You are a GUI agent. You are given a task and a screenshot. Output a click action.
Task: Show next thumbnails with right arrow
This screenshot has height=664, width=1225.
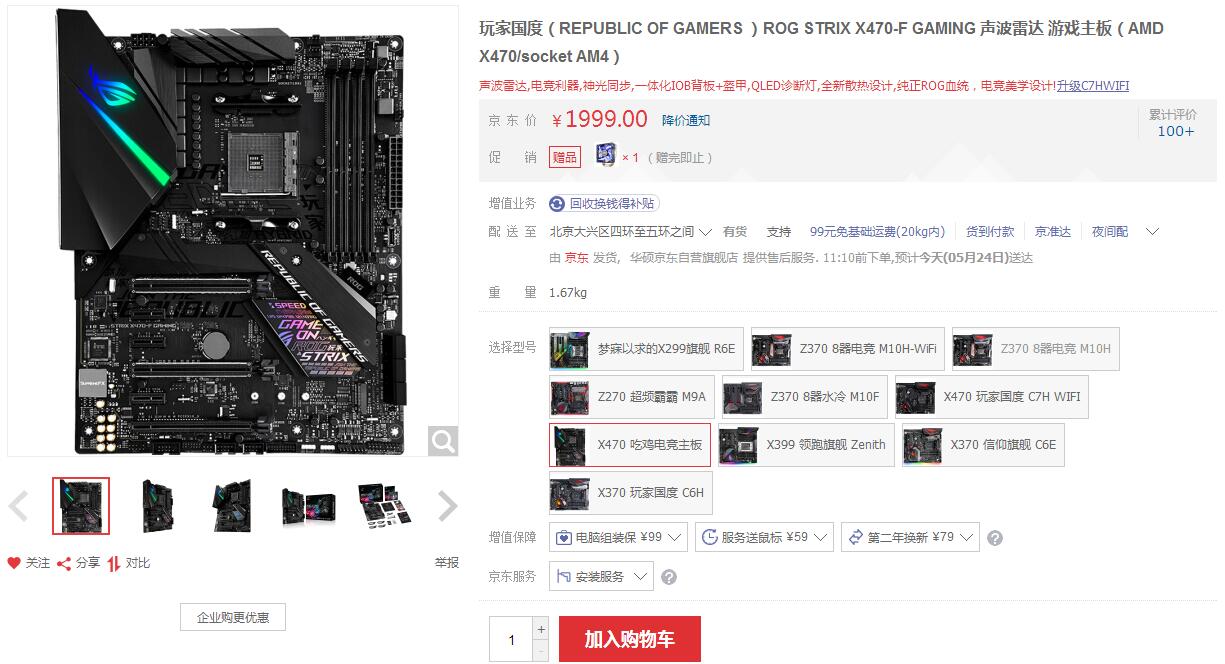(447, 506)
